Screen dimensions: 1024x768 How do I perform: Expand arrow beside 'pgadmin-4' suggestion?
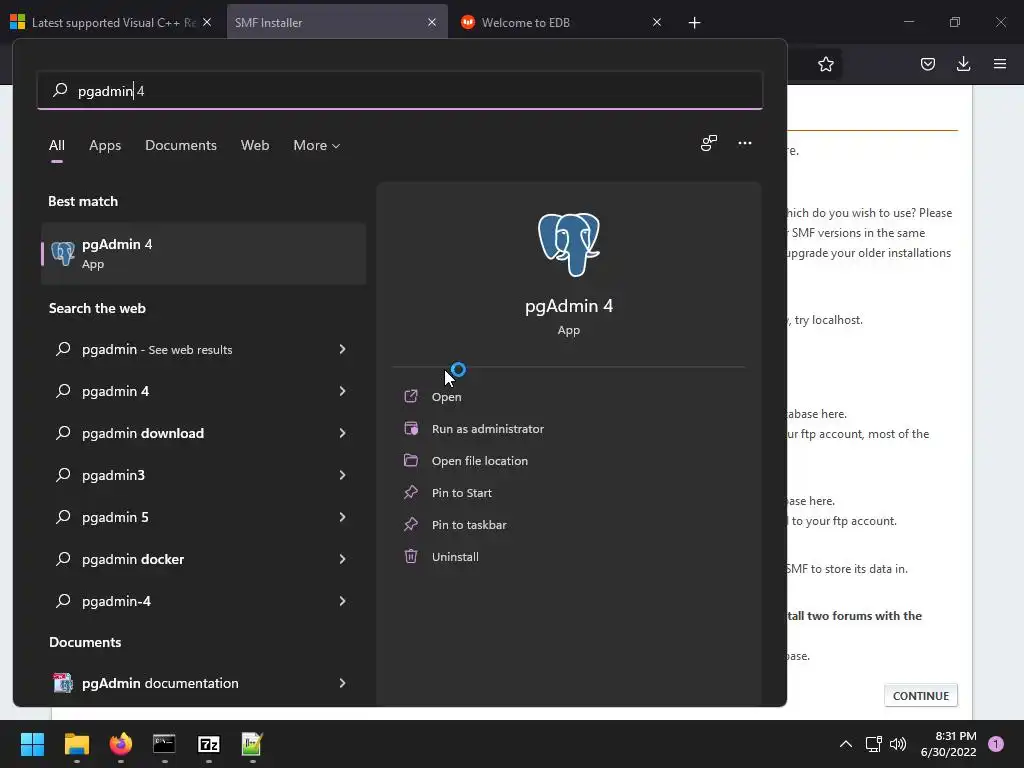[x=342, y=601]
